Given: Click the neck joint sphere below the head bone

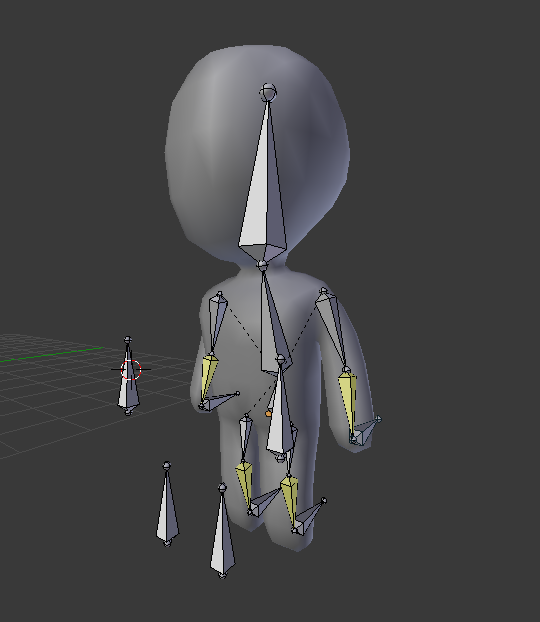Looking at the screenshot, I should click(x=262, y=265).
